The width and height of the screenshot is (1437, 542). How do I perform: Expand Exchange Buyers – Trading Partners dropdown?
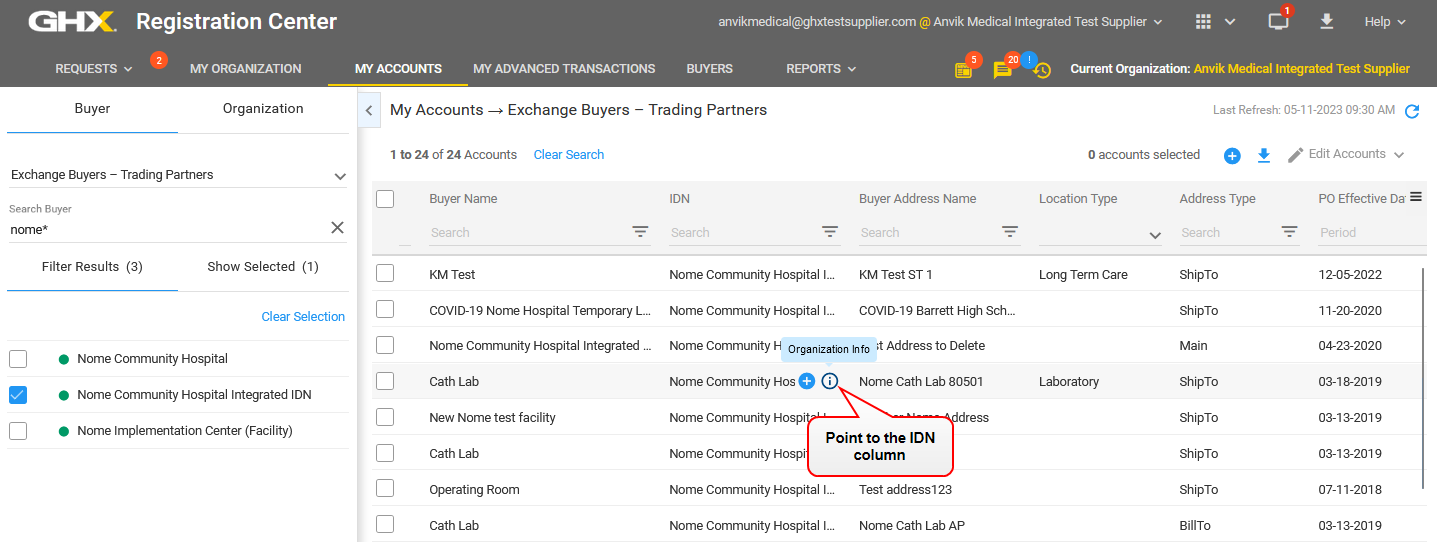tap(339, 176)
